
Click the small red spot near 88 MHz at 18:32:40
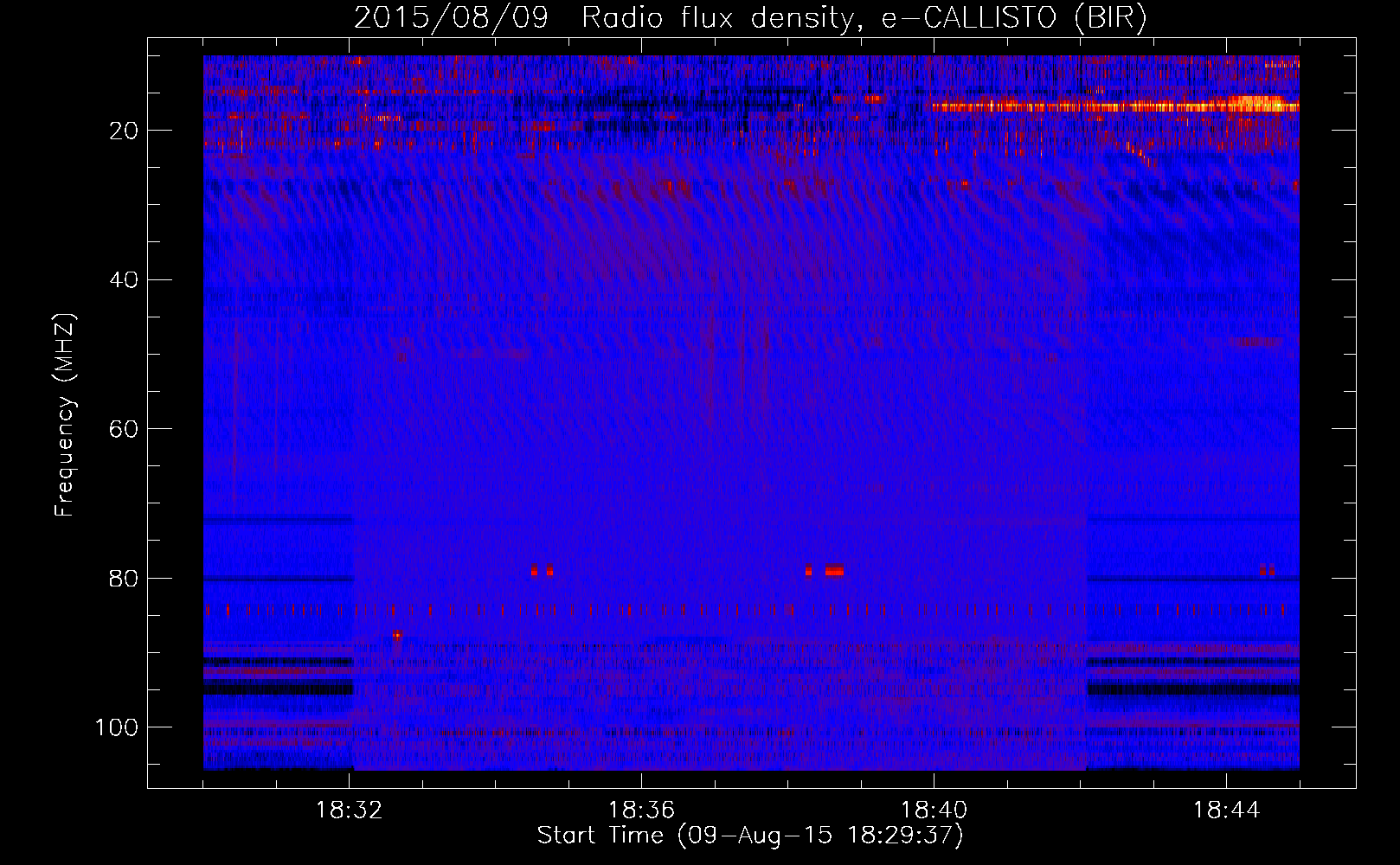point(396,635)
